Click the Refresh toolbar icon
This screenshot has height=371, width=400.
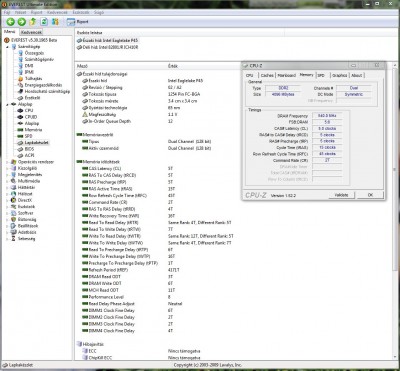tap(44, 22)
